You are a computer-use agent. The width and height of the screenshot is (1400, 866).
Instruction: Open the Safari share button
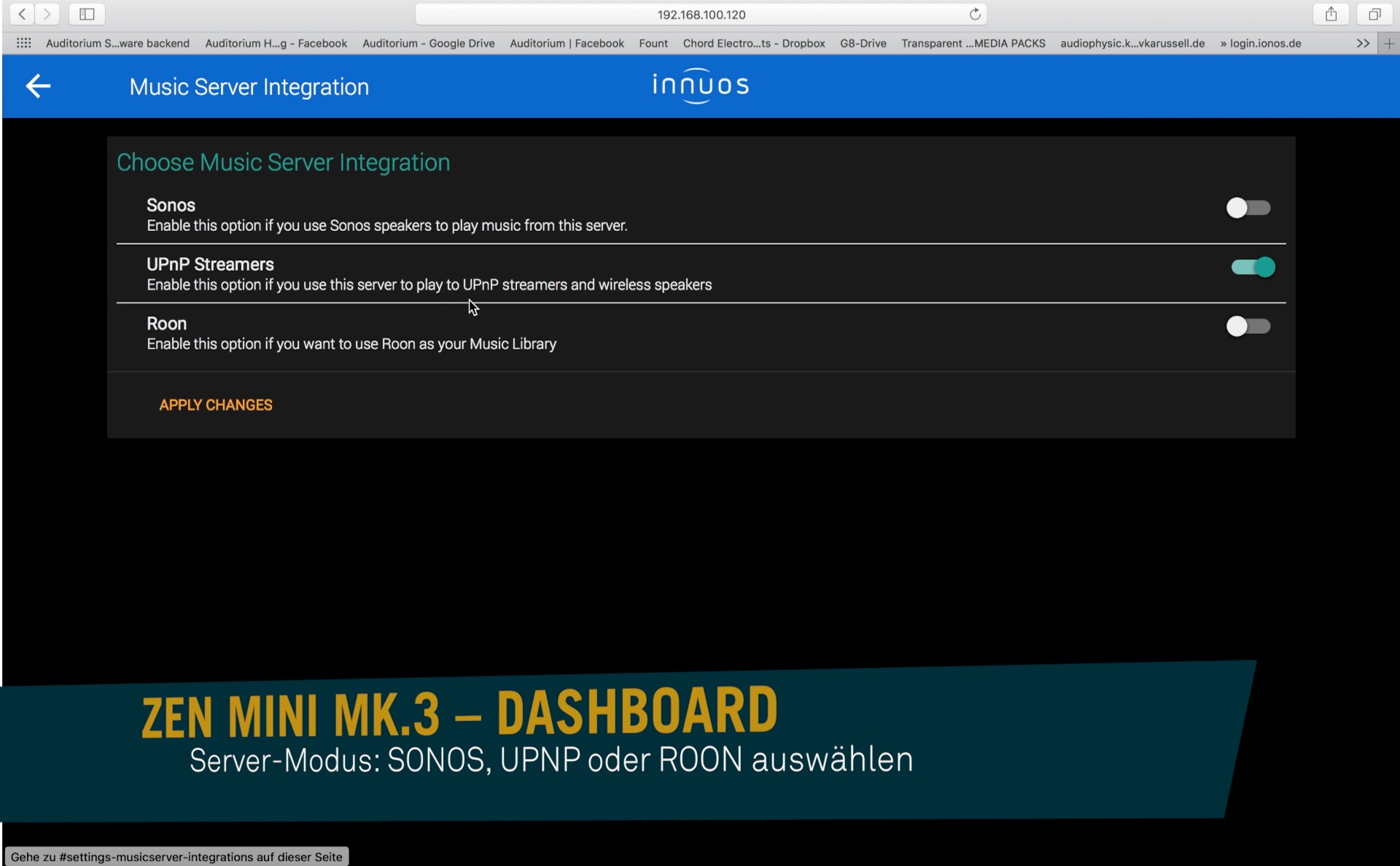click(x=1331, y=14)
